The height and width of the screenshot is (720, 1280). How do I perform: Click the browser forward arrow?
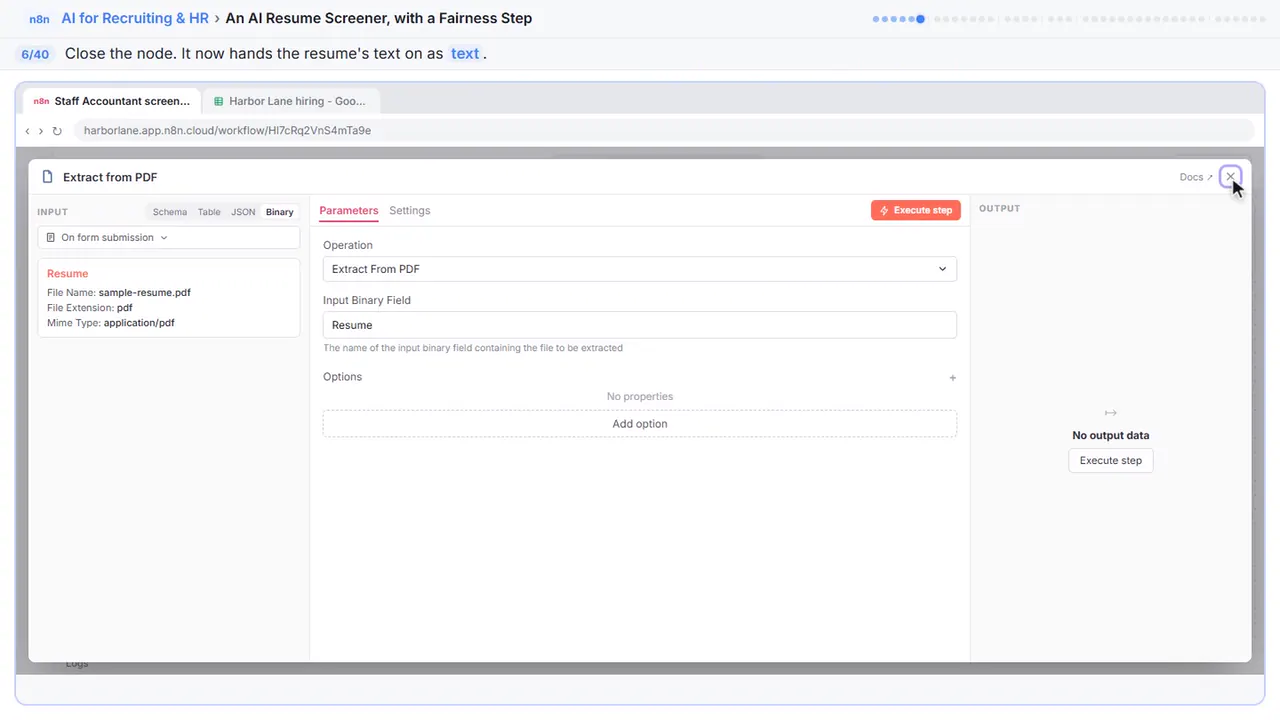point(41,131)
